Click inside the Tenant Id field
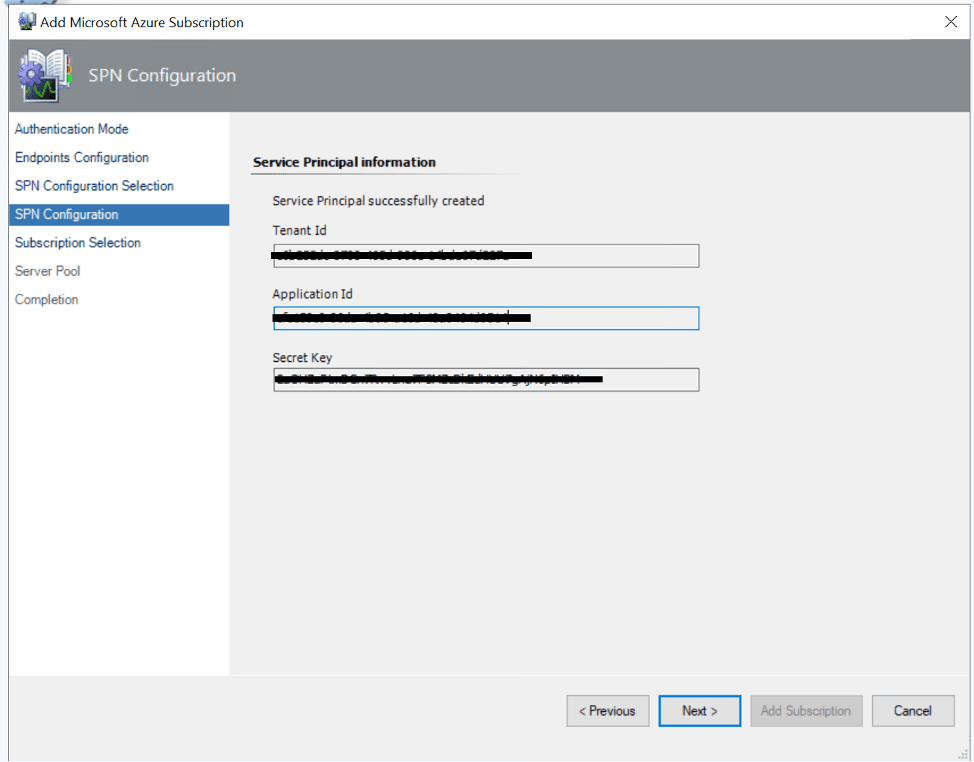Image resolution: width=974 pixels, height=762 pixels. pos(486,256)
